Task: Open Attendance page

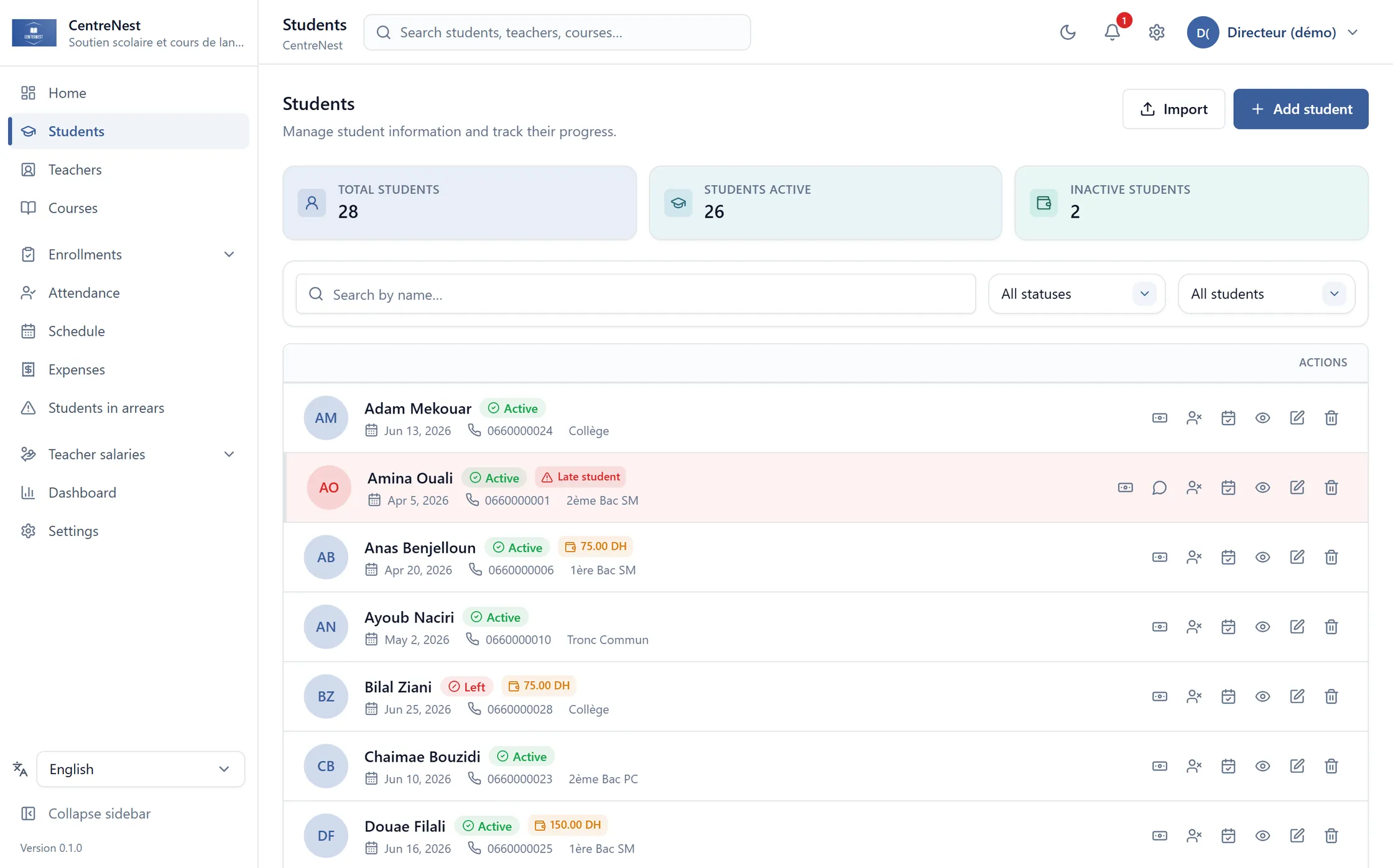Action: (129, 293)
